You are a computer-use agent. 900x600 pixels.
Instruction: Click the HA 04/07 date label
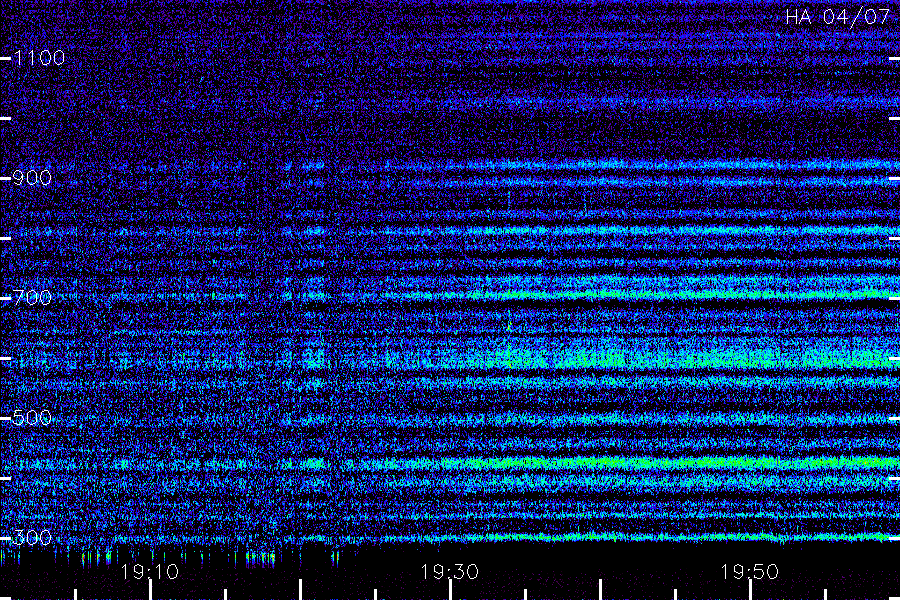[837, 17]
